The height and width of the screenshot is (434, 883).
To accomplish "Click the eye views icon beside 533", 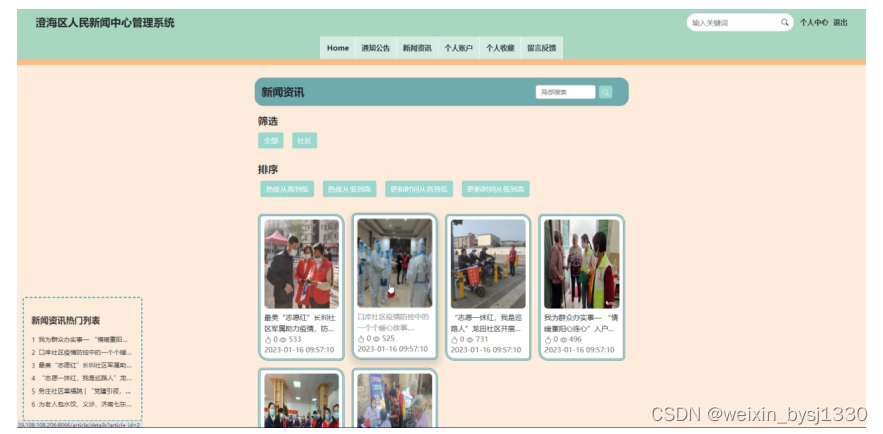I will pyautogui.click(x=283, y=340).
